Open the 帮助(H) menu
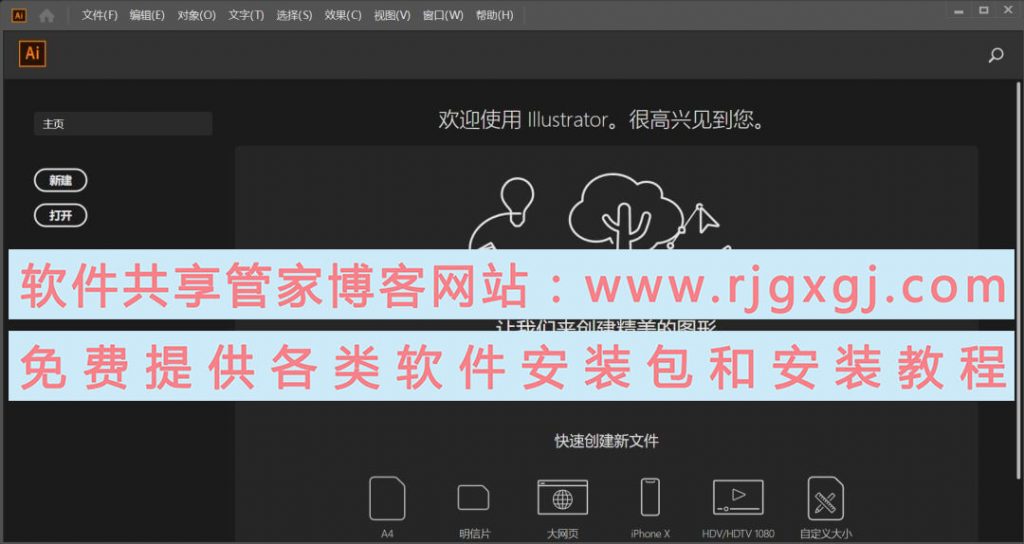The height and width of the screenshot is (544, 1024). click(x=494, y=15)
